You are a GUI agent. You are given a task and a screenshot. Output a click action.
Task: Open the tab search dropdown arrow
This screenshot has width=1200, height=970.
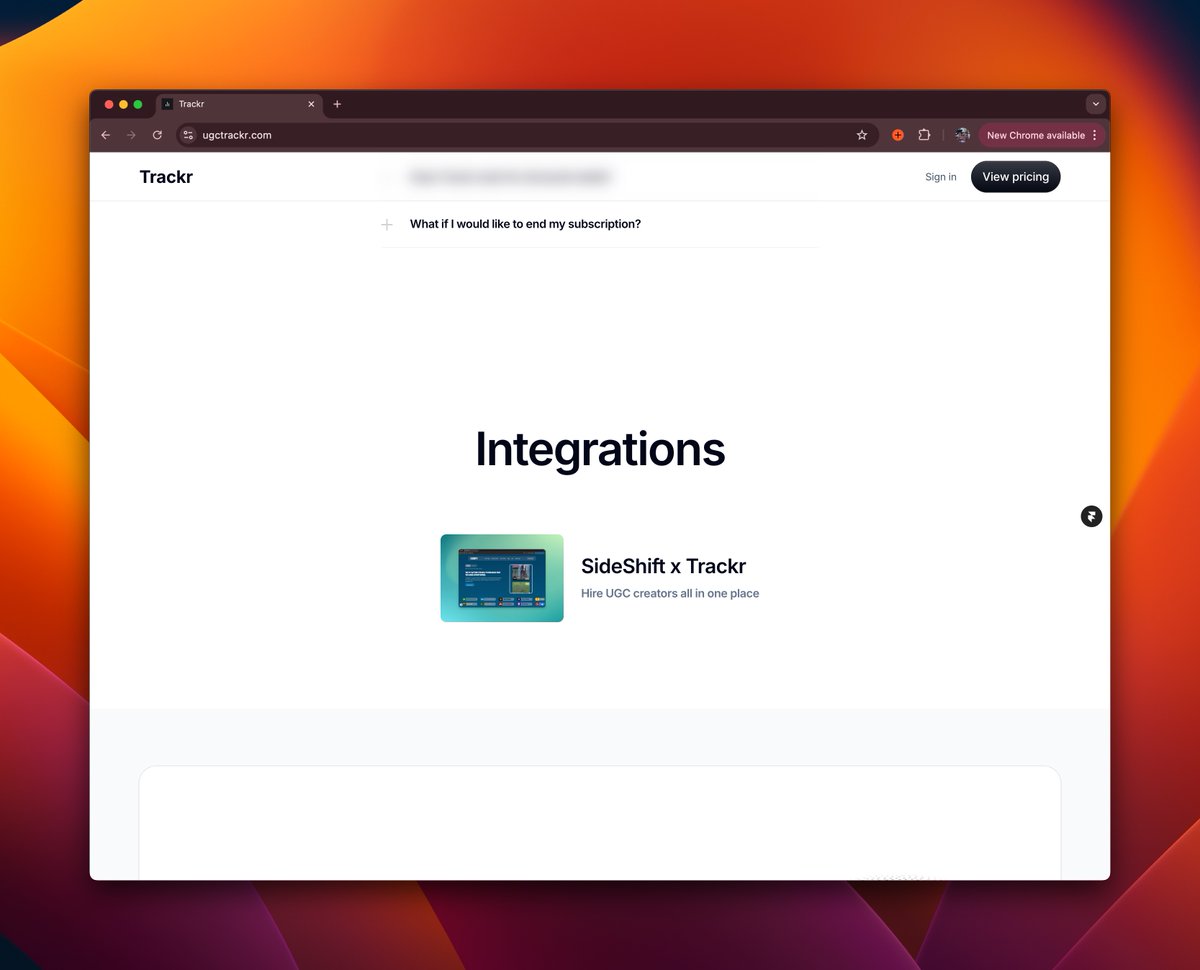tap(1096, 104)
